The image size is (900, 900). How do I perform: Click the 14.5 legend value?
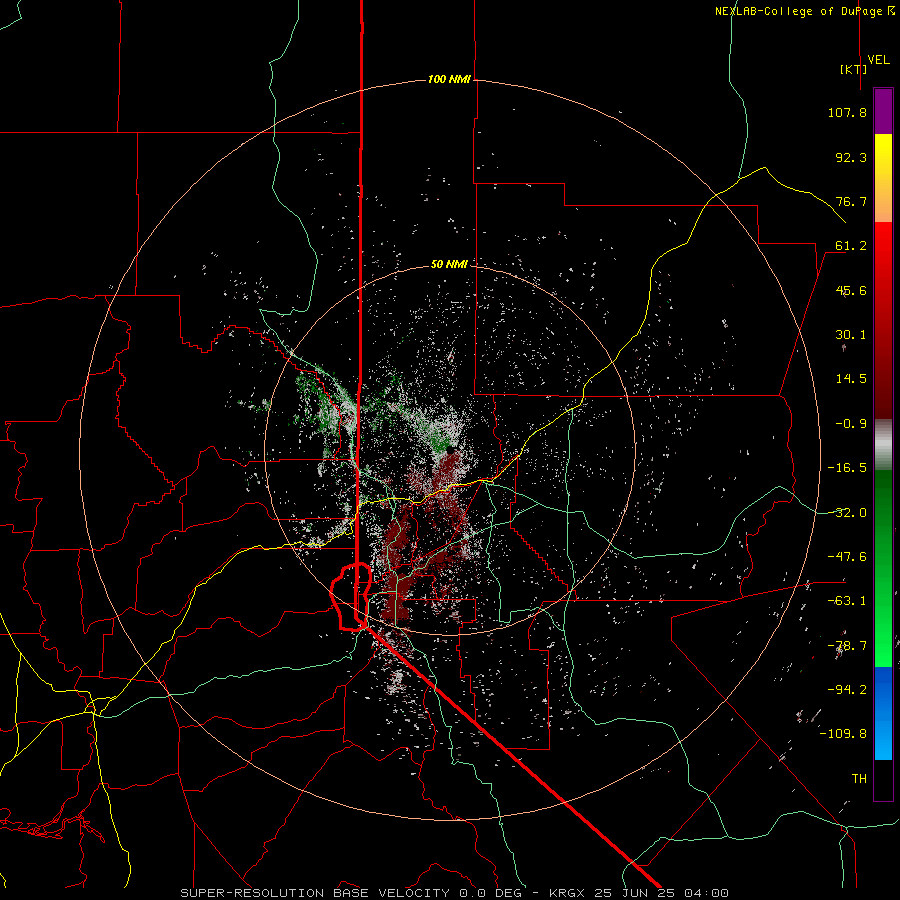point(851,379)
